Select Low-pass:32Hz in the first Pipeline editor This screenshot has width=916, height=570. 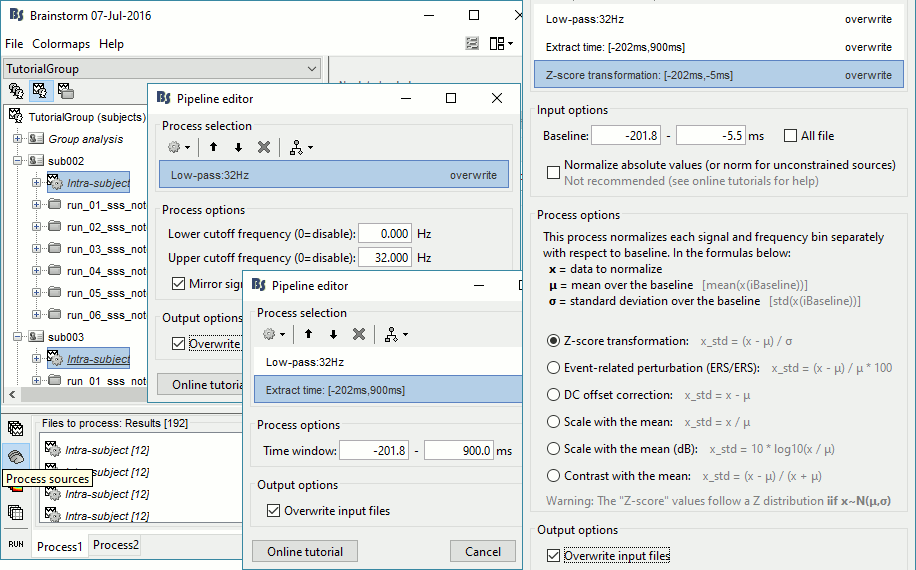point(334,175)
